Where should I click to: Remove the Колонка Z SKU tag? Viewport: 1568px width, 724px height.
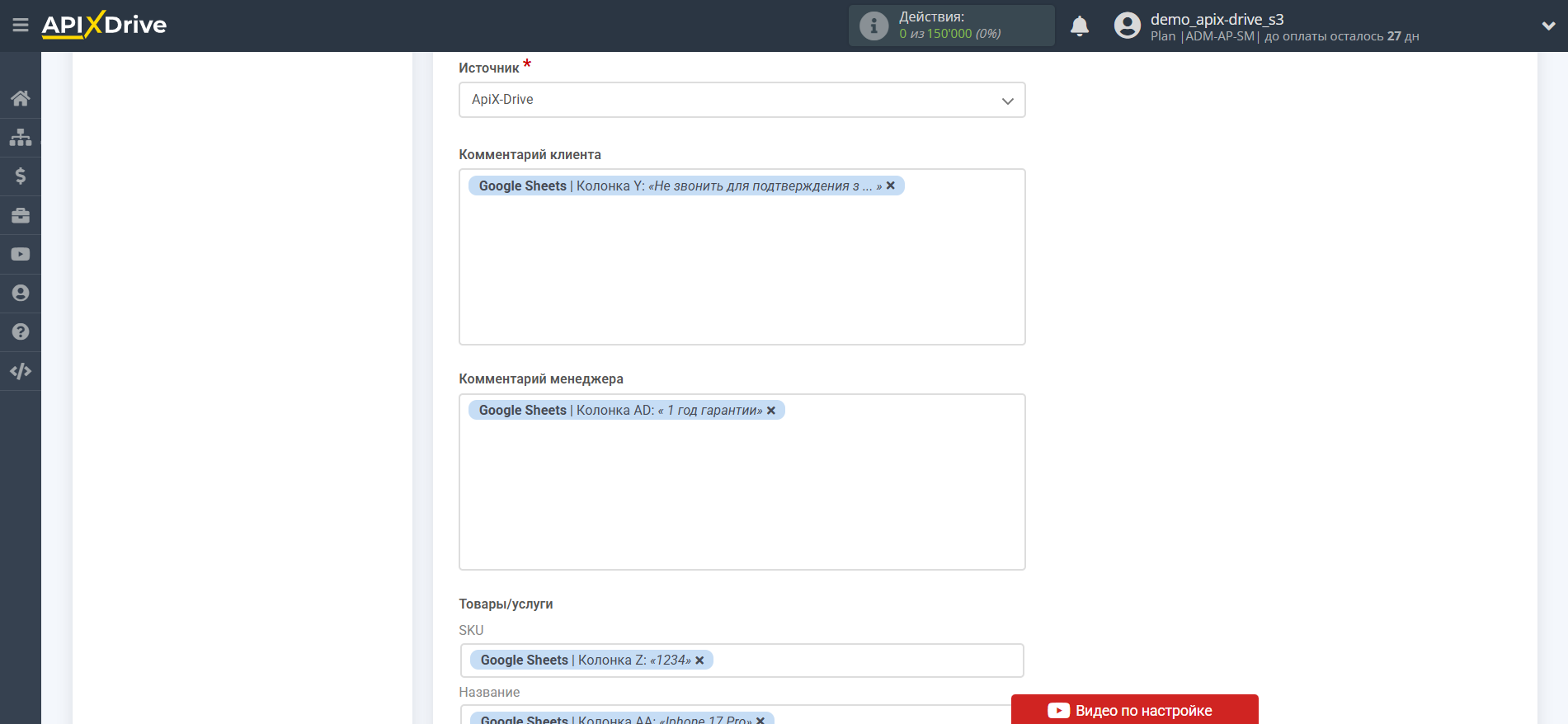[x=699, y=661]
